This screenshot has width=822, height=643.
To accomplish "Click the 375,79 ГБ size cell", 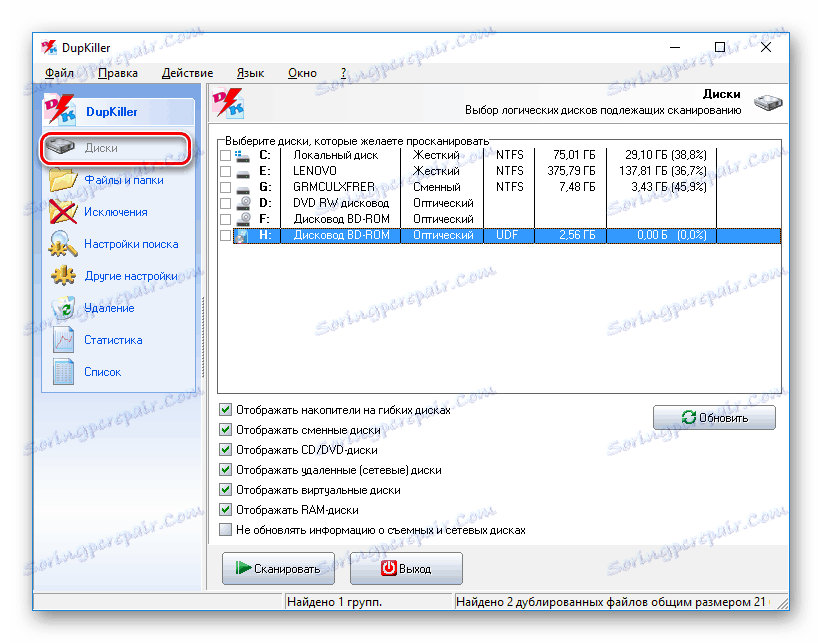I will (x=570, y=171).
